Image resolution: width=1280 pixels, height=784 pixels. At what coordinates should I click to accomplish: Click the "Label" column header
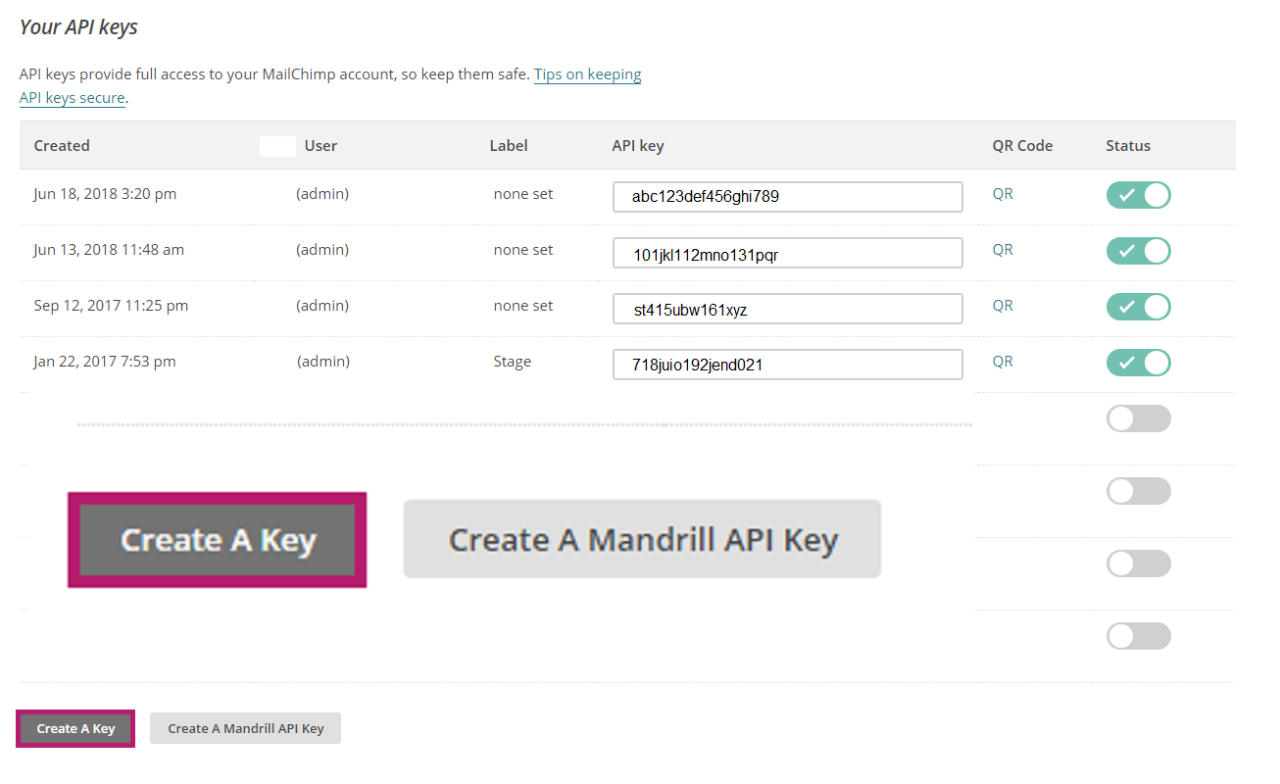tap(508, 145)
